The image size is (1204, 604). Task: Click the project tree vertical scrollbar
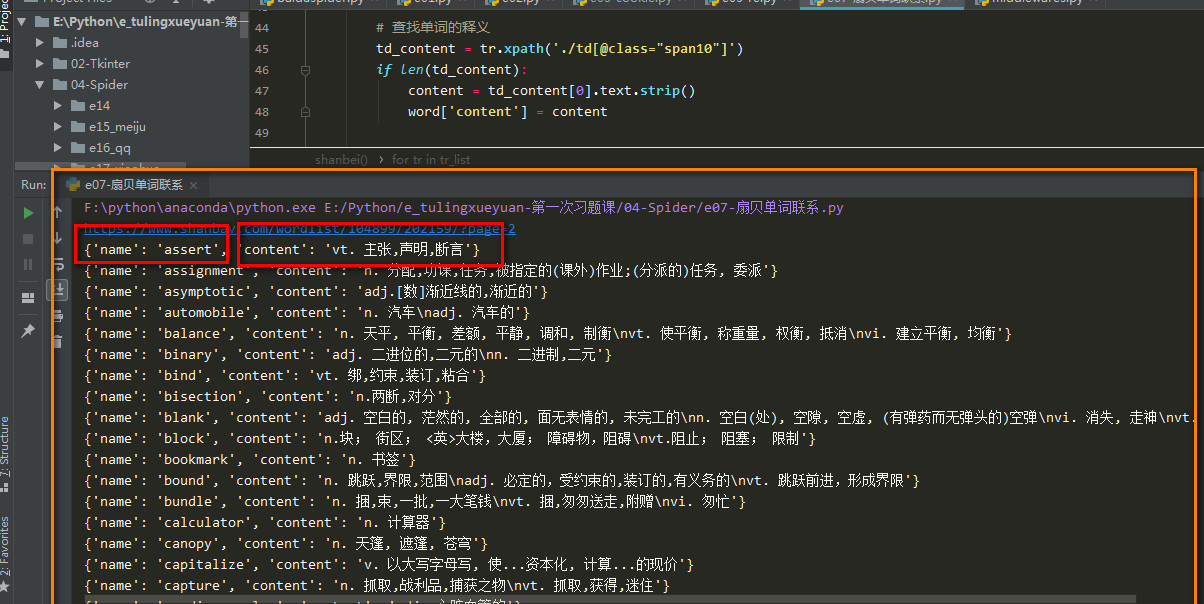click(244, 25)
